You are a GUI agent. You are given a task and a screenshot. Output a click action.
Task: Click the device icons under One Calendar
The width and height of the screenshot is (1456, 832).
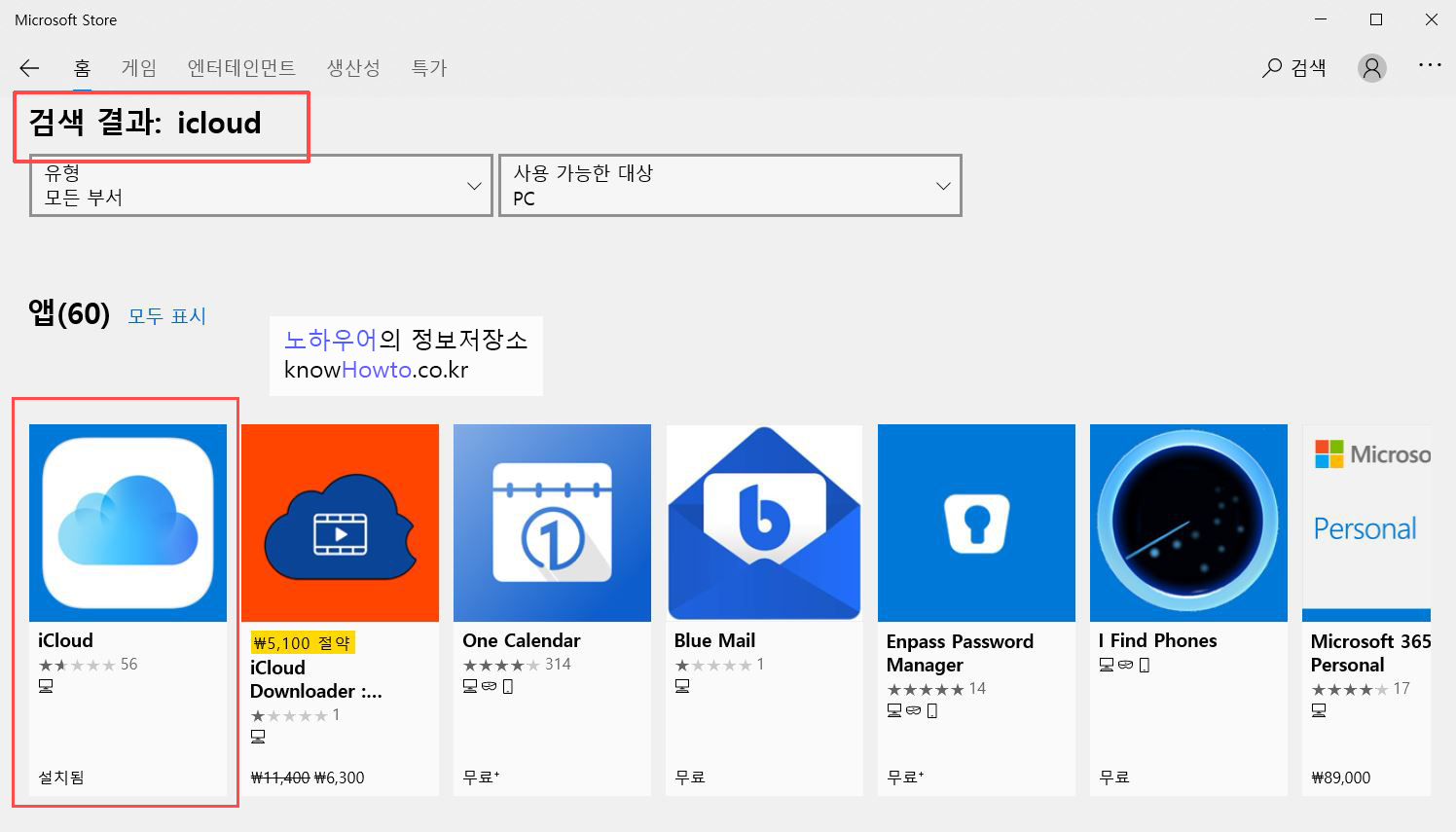click(x=488, y=686)
